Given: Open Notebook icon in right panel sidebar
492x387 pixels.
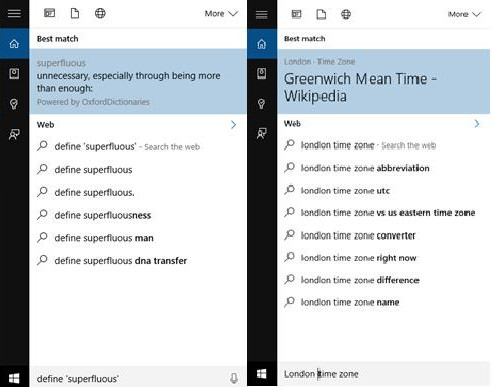Looking at the screenshot, I should coord(262,73).
